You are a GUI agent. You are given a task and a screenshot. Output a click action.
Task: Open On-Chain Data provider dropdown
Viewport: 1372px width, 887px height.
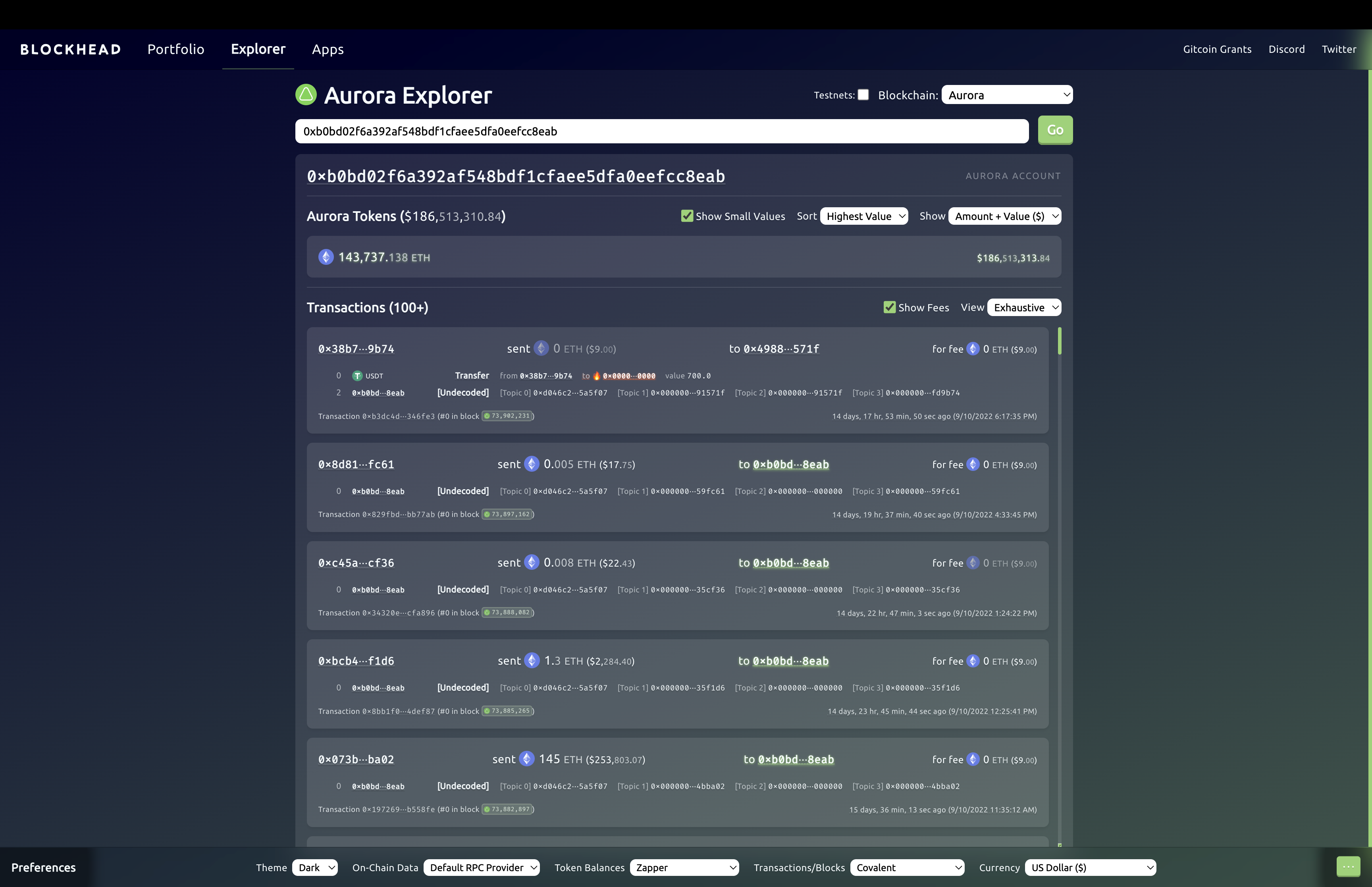coord(482,868)
